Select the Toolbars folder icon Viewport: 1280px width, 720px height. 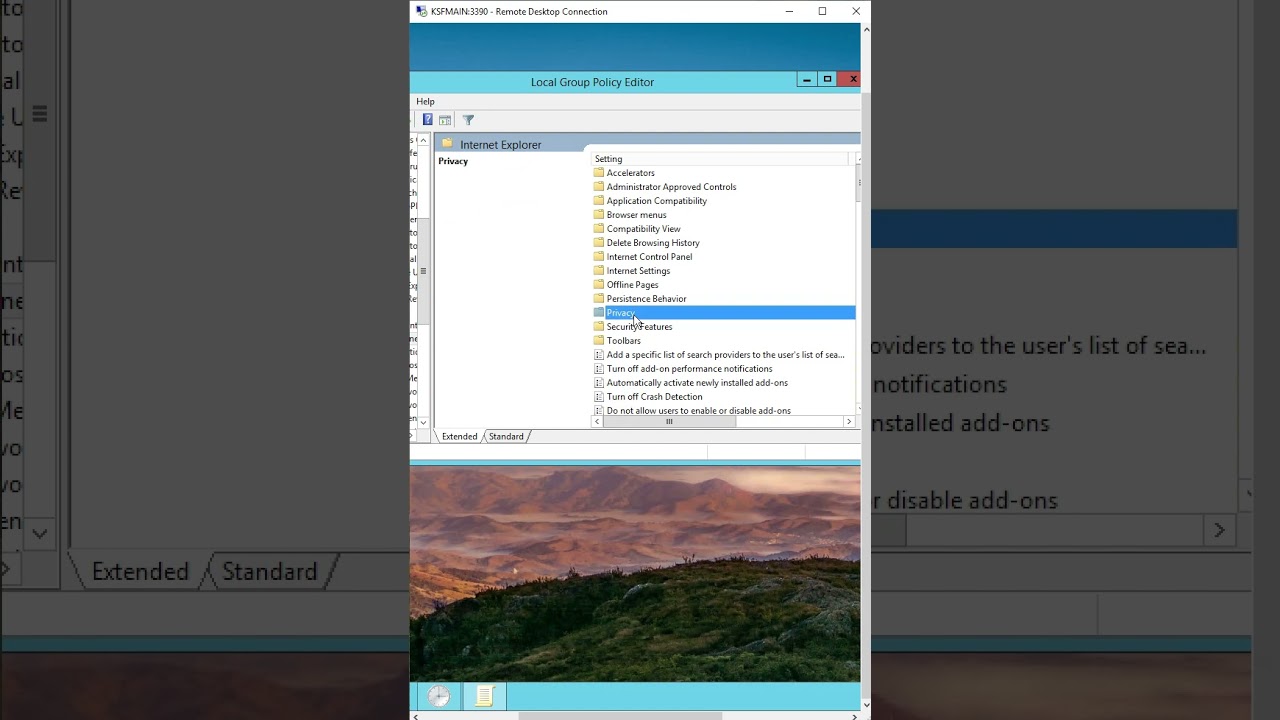click(599, 341)
